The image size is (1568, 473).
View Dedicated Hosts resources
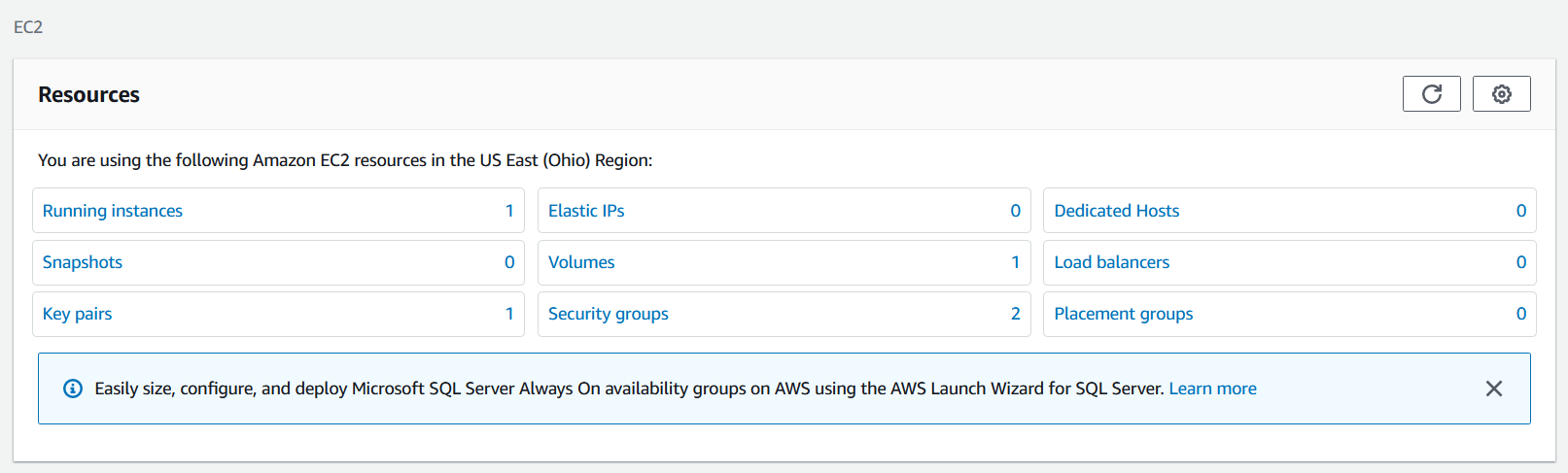point(1116,211)
